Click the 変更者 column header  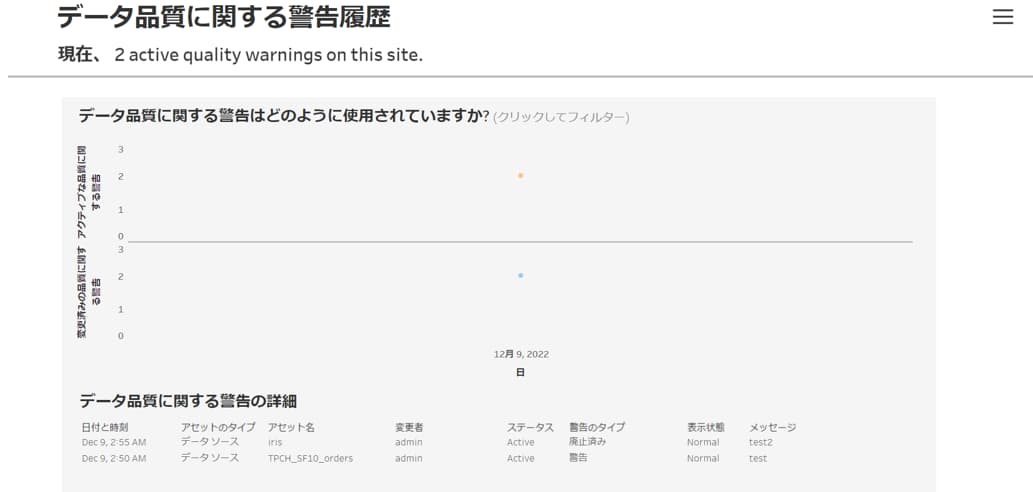tap(409, 427)
